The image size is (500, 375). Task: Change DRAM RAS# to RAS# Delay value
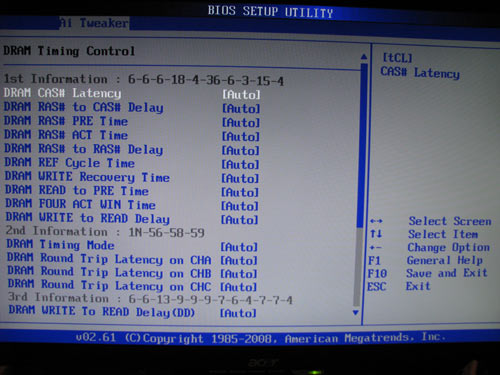click(240, 151)
